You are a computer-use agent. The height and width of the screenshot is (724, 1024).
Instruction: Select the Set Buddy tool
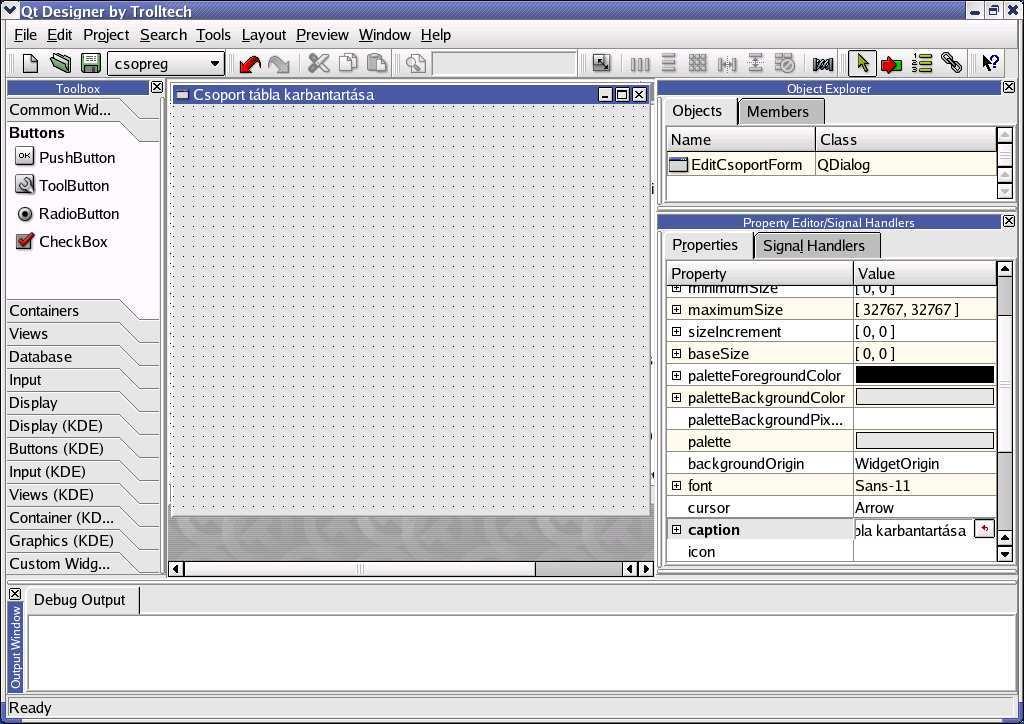[952, 63]
